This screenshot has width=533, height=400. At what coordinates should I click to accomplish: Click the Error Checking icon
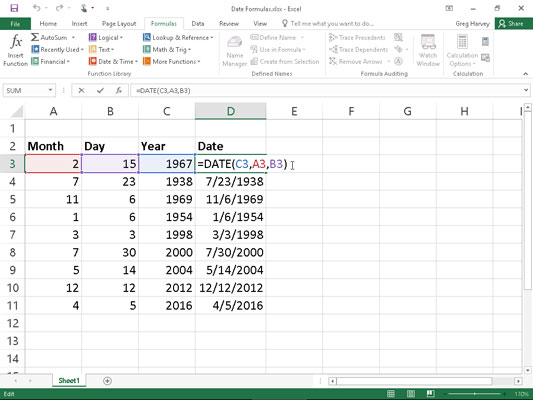pos(398,49)
